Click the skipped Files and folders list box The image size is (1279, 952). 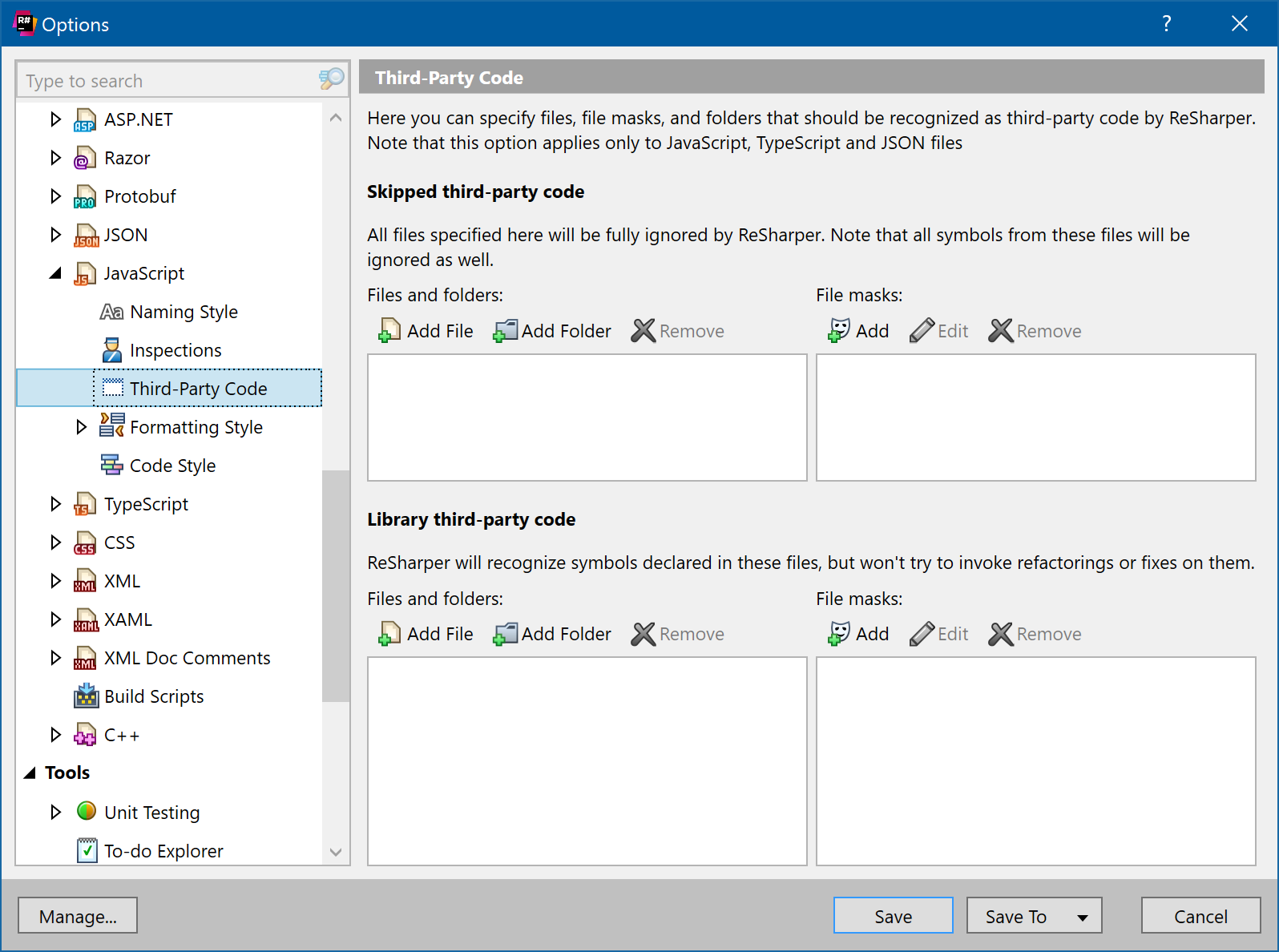point(587,418)
